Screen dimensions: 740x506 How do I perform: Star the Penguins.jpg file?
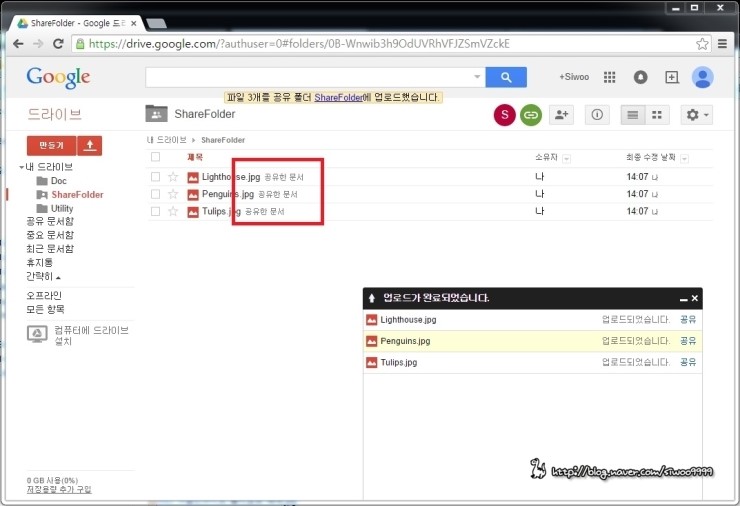(173, 194)
